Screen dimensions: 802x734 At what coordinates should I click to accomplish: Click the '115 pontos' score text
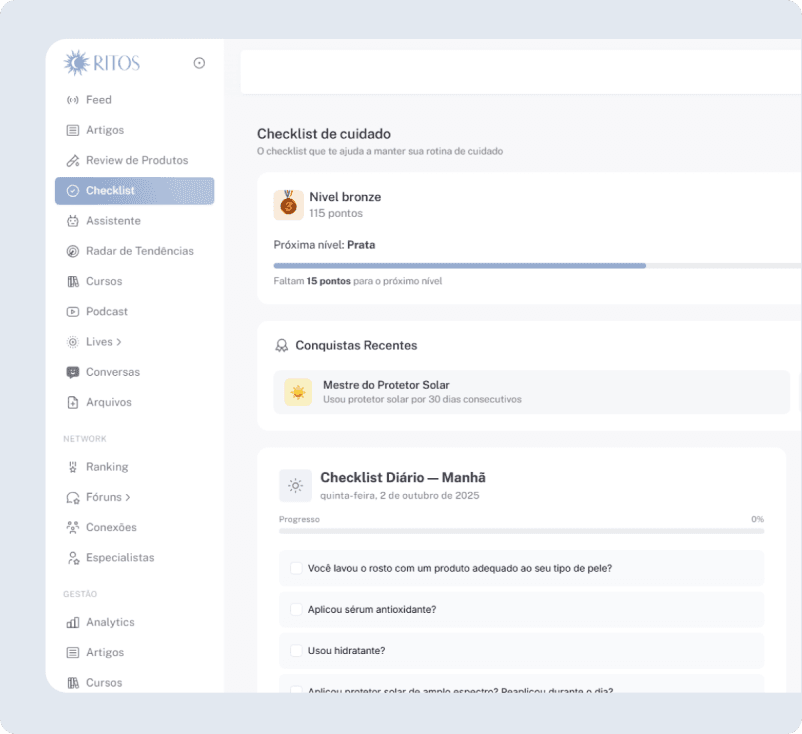pos(336,213)
